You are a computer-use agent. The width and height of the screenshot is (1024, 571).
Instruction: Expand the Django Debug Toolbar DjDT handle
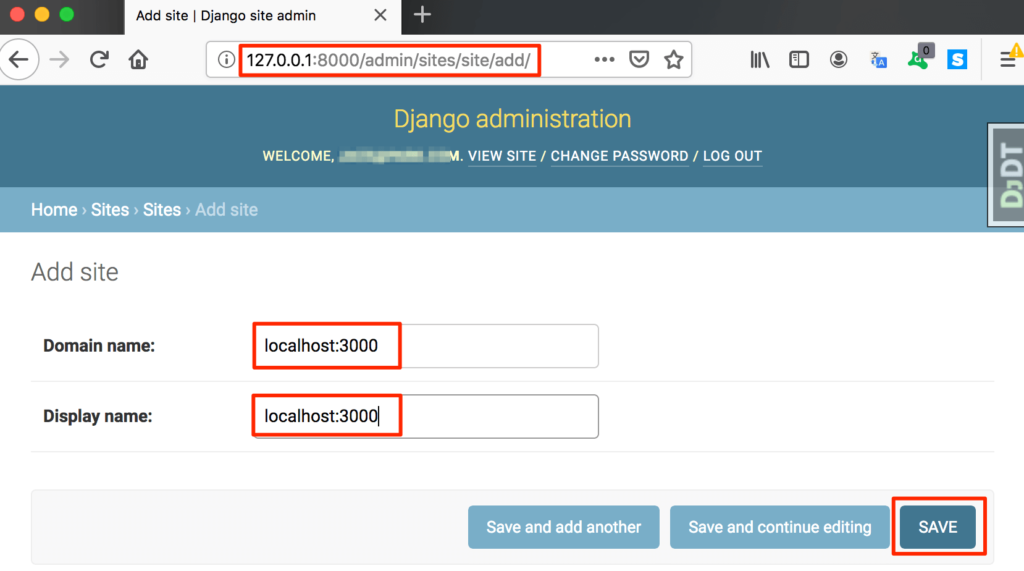(x=1006, y=174)
